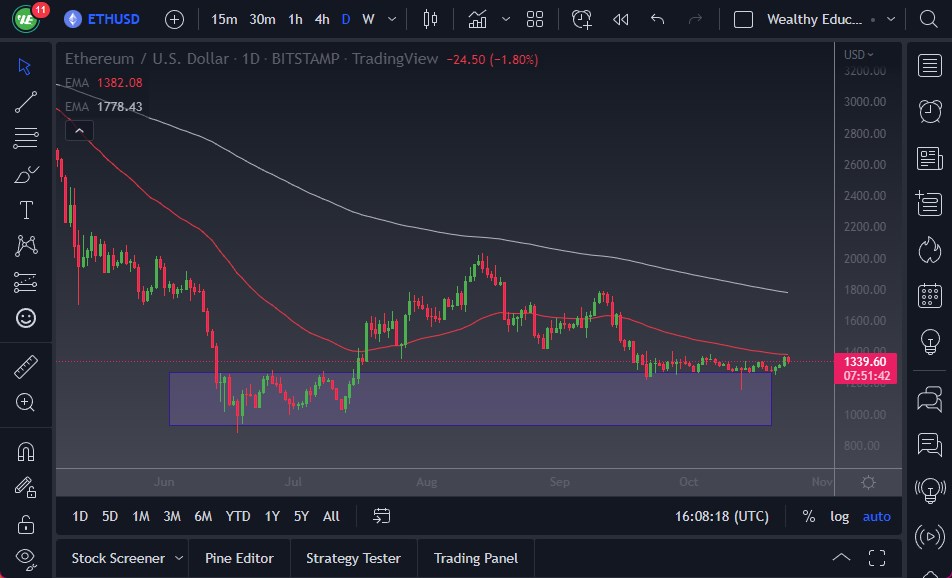952x578 pixels.
Task: Open the Strategy Tester tab
Action: [x=353, y=558]
